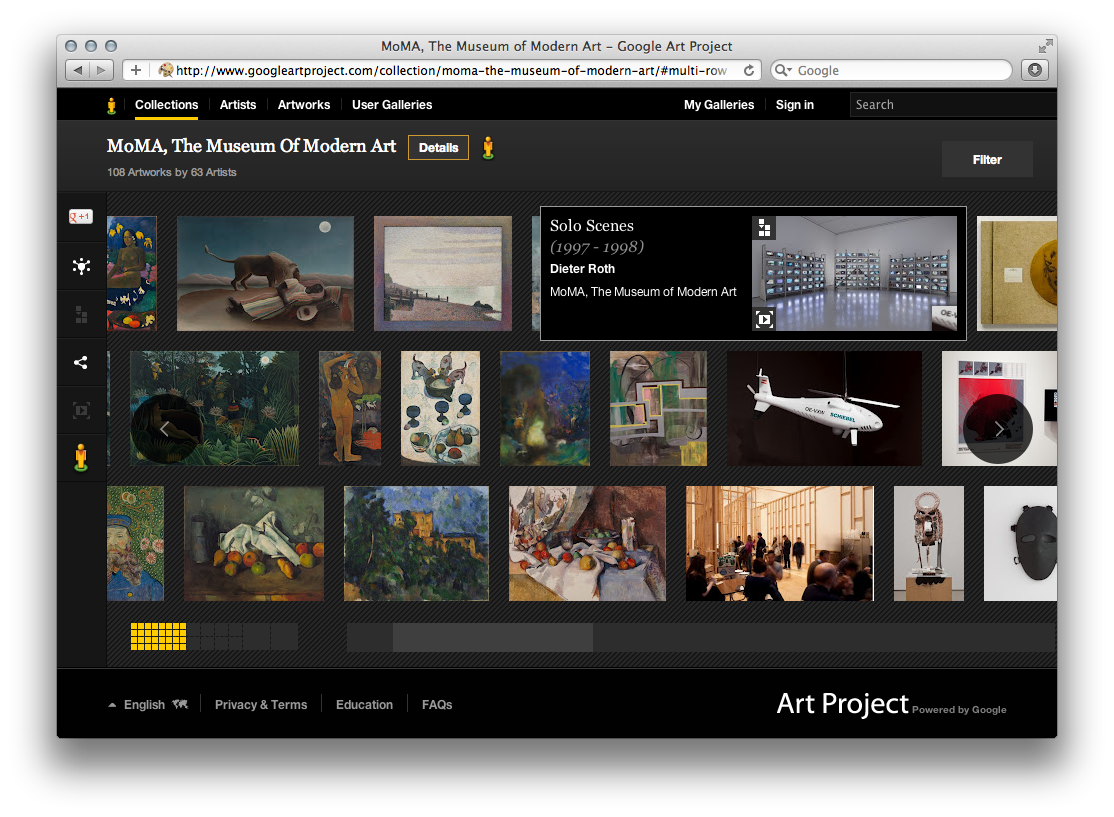Start slideshow via play icon on Solo Scenes tile
The height and width of the screenshot is (817, 1114).
pyautogui.click(x=762, y=319)
